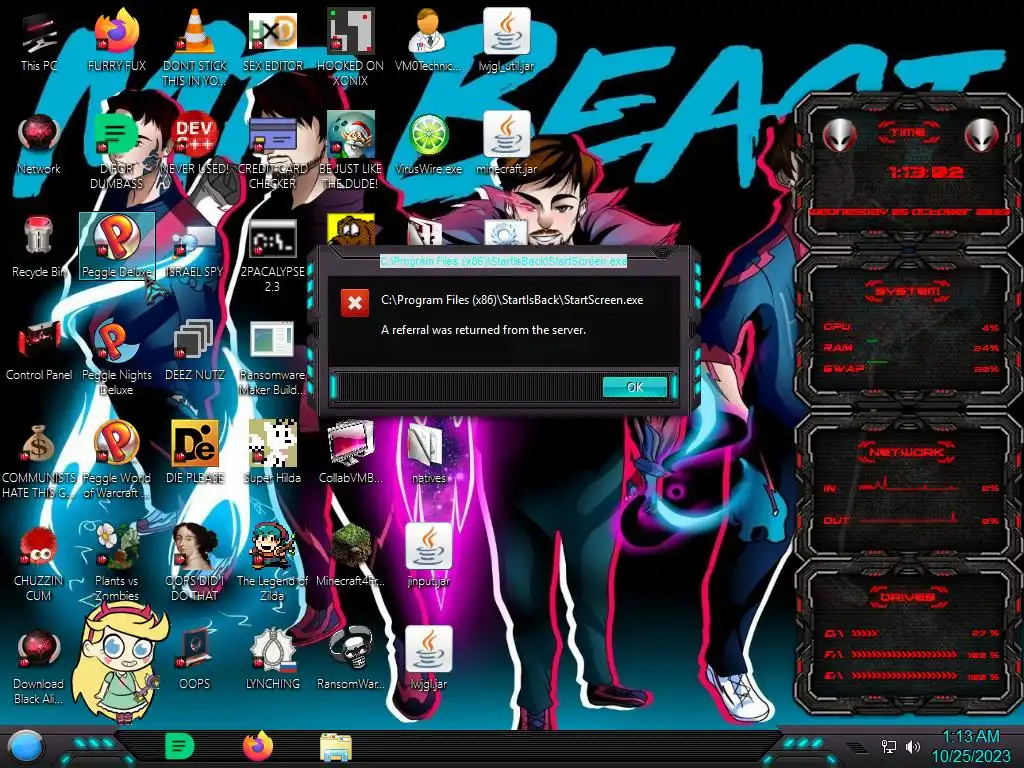Click the Star Butterfly desktop character
Image resolution: width=1024 pixels, height=768 pixels.
[121, 663]
